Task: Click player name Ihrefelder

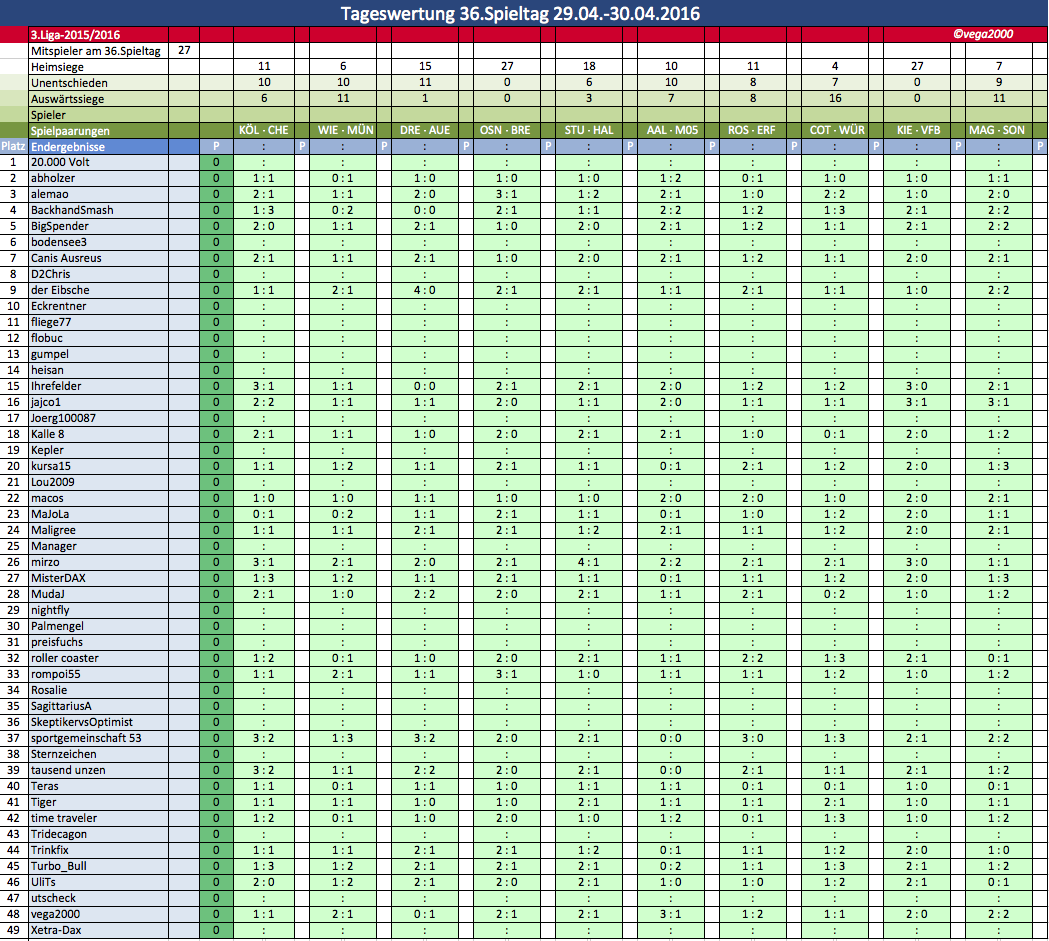Action: [x=56, y=387]
